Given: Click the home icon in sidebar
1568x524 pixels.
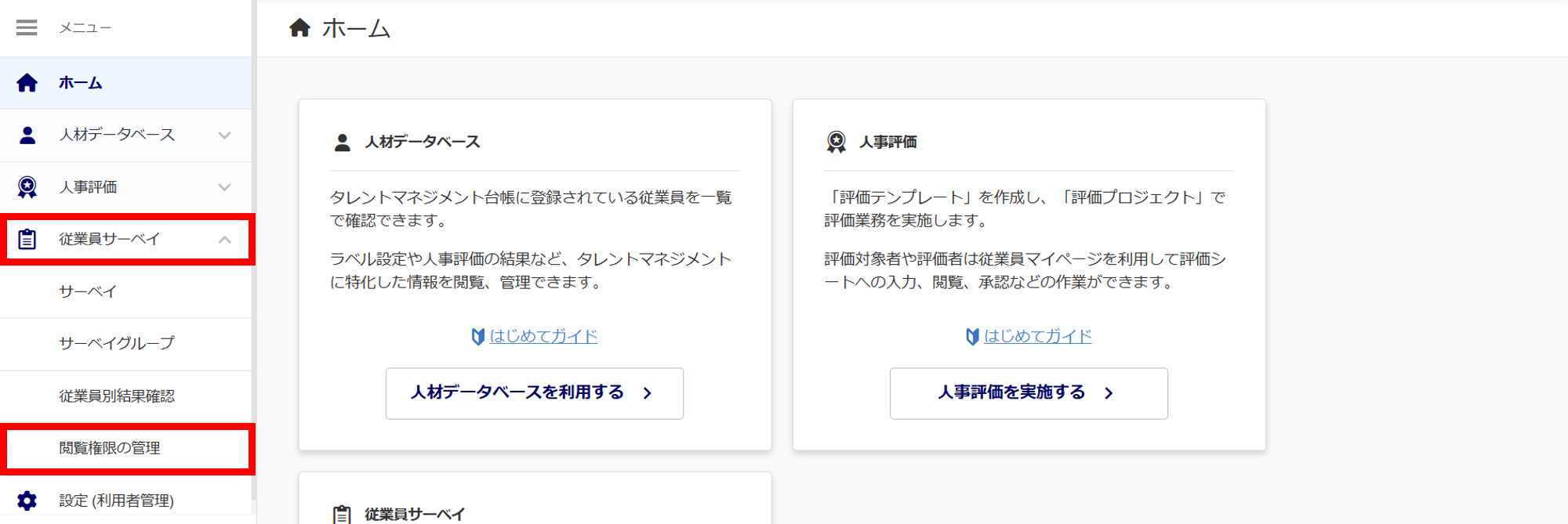Looking at the screenshot, I should 27,83.
